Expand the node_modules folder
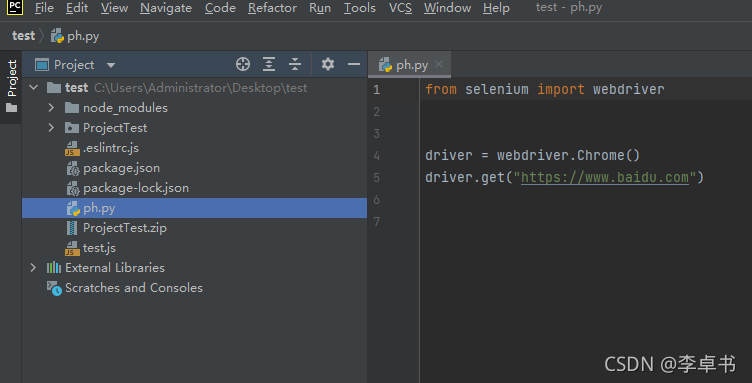Viewport: 752px width, 383px height. [x=51, y=108]
